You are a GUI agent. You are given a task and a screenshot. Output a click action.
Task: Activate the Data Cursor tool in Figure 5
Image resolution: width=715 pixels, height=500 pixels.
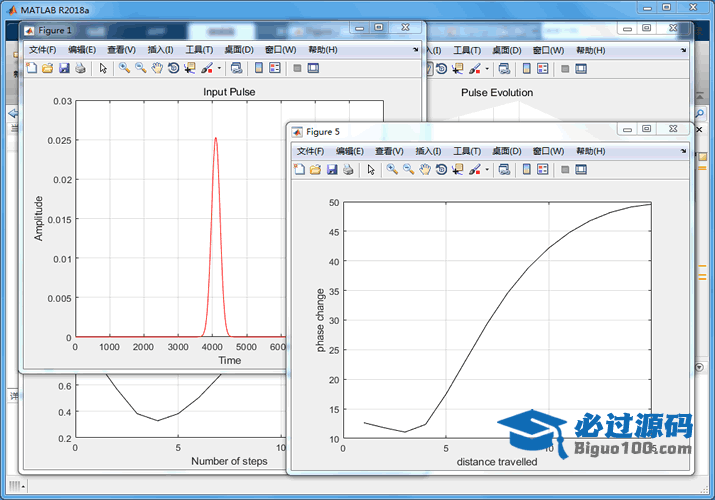coord(458,170)
